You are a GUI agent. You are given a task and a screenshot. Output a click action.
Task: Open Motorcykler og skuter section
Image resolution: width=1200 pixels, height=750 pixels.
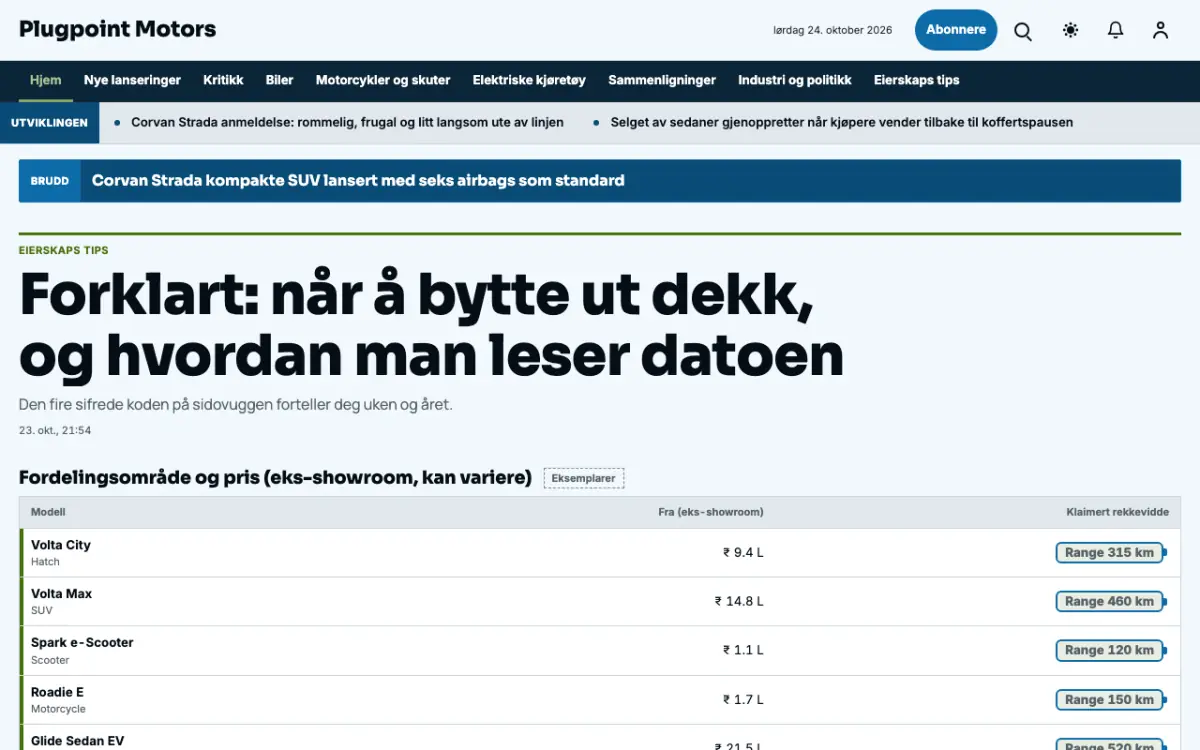click(383, 80)
